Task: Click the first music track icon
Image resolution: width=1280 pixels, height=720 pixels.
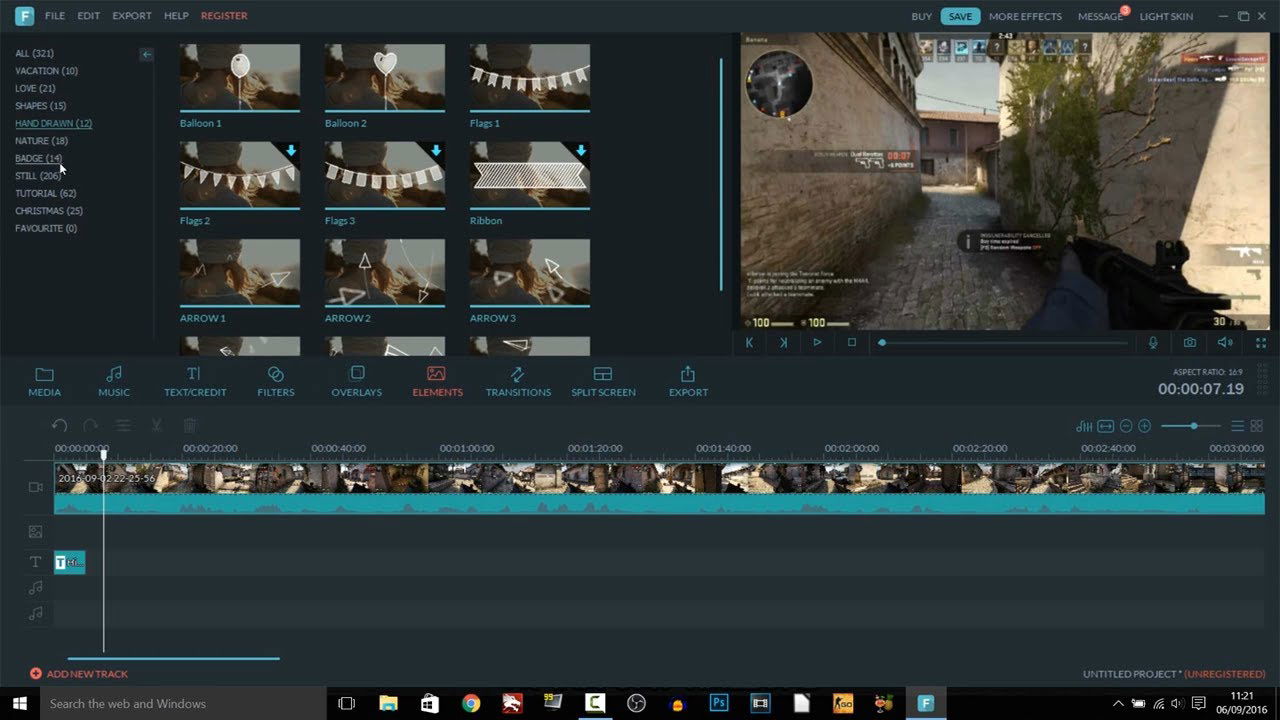Action: coord(36,587)
